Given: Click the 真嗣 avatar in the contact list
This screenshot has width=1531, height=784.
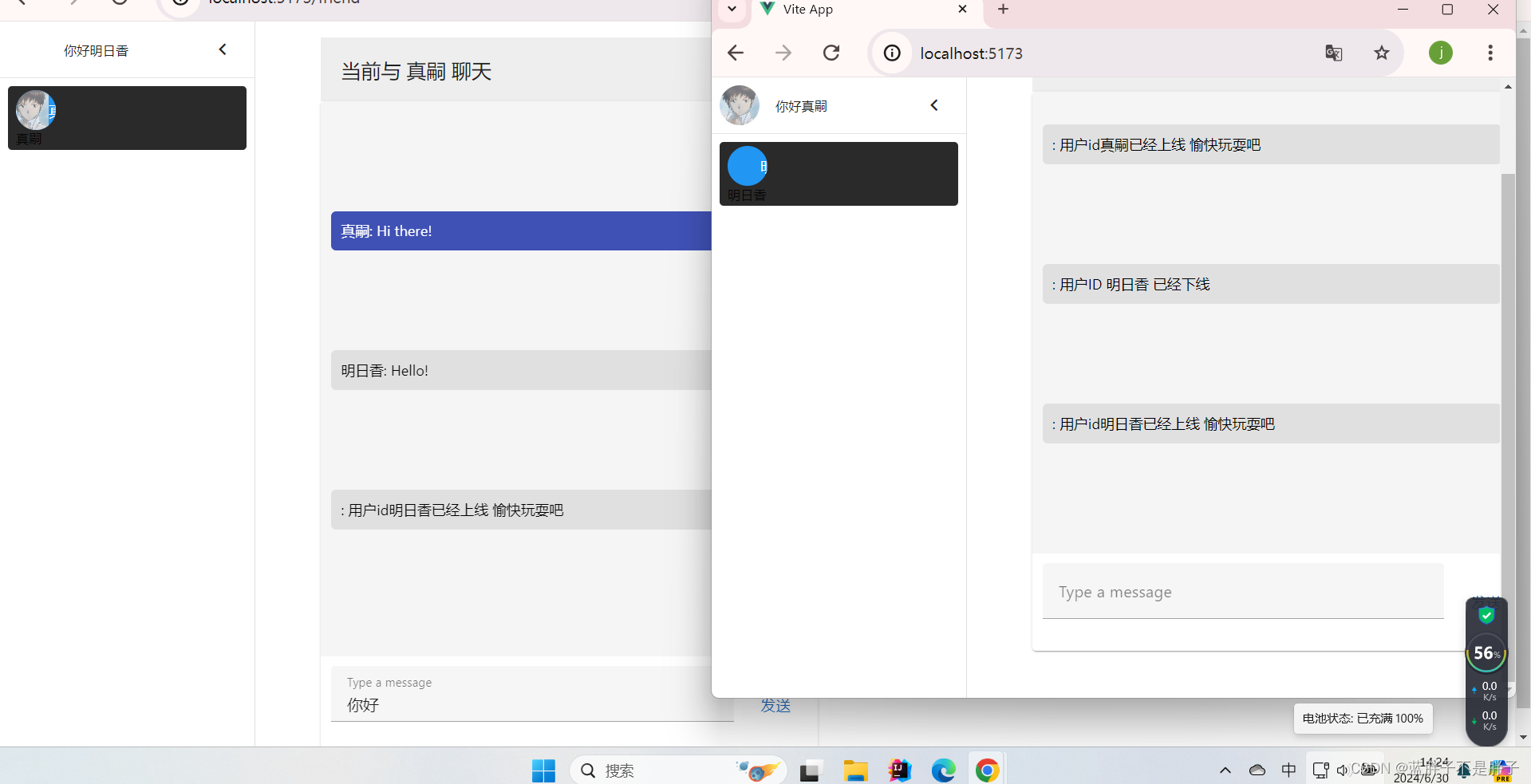Looking at the screenshot, I should (36, 110).
